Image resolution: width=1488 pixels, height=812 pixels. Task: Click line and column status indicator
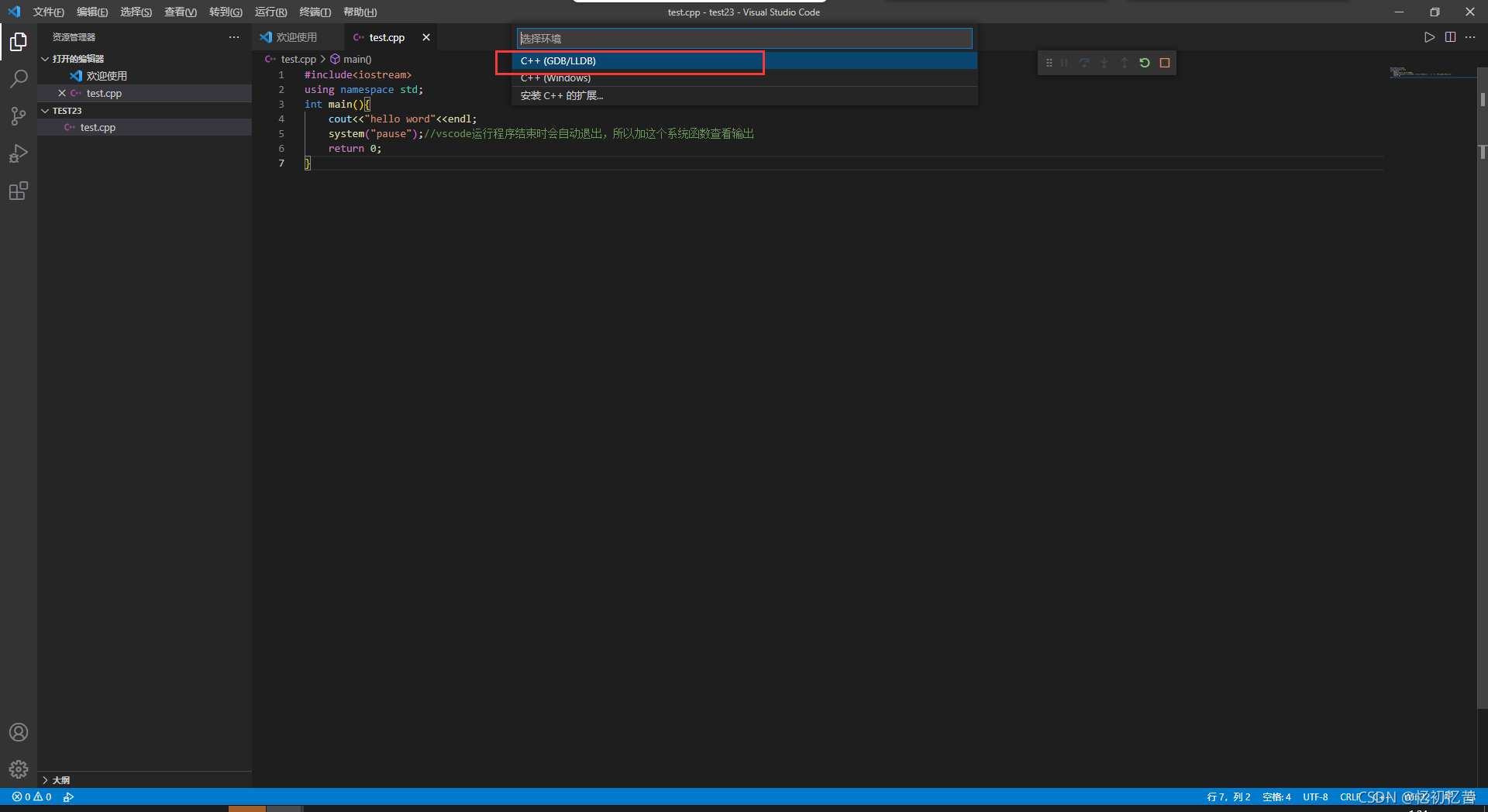click(x=1228, y=797)
